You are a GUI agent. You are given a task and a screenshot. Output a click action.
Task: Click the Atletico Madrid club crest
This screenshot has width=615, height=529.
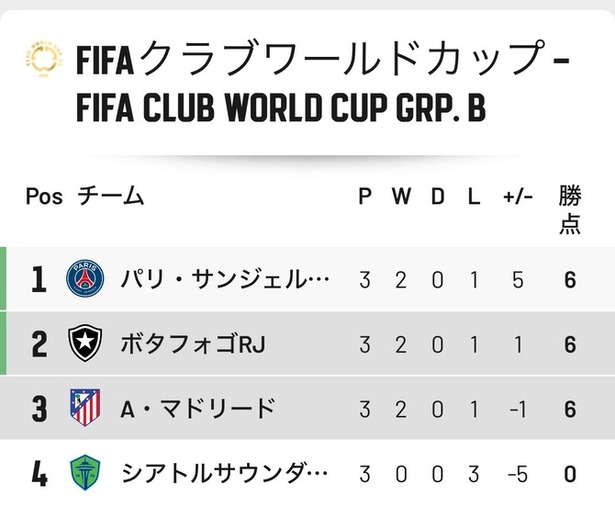84,408
